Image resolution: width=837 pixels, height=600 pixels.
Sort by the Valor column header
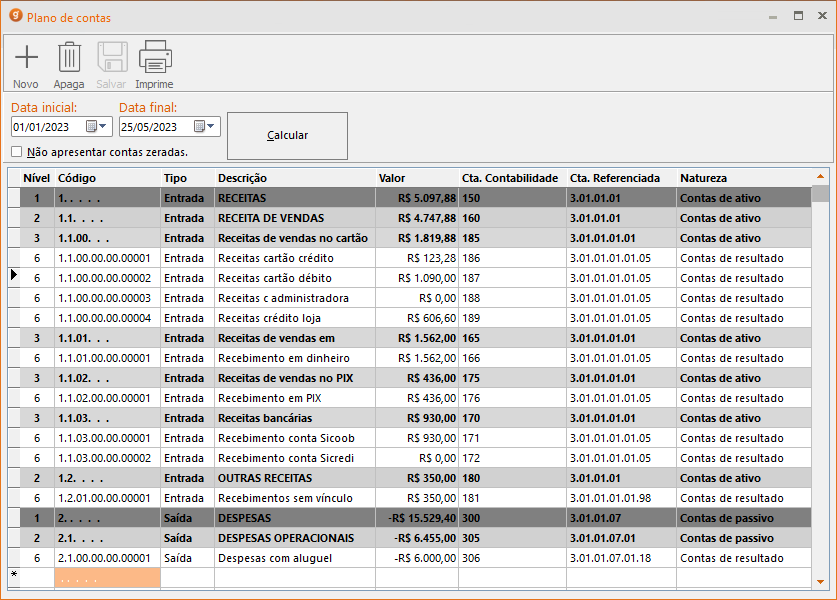(x=417, y=178)
